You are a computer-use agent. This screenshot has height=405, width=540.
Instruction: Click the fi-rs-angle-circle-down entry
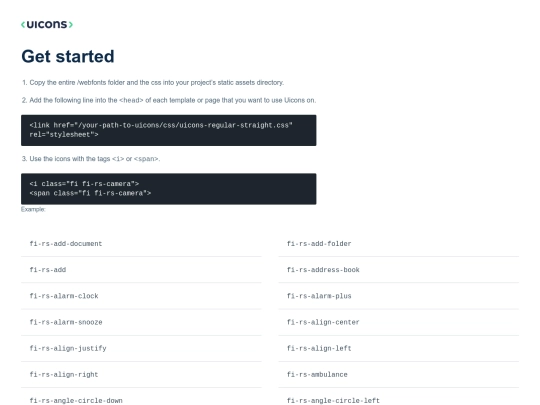[x=141, y=397]
